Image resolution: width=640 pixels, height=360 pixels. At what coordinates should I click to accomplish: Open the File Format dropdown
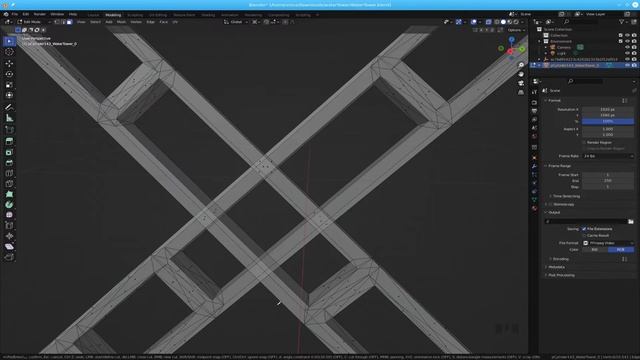point(608,243)
